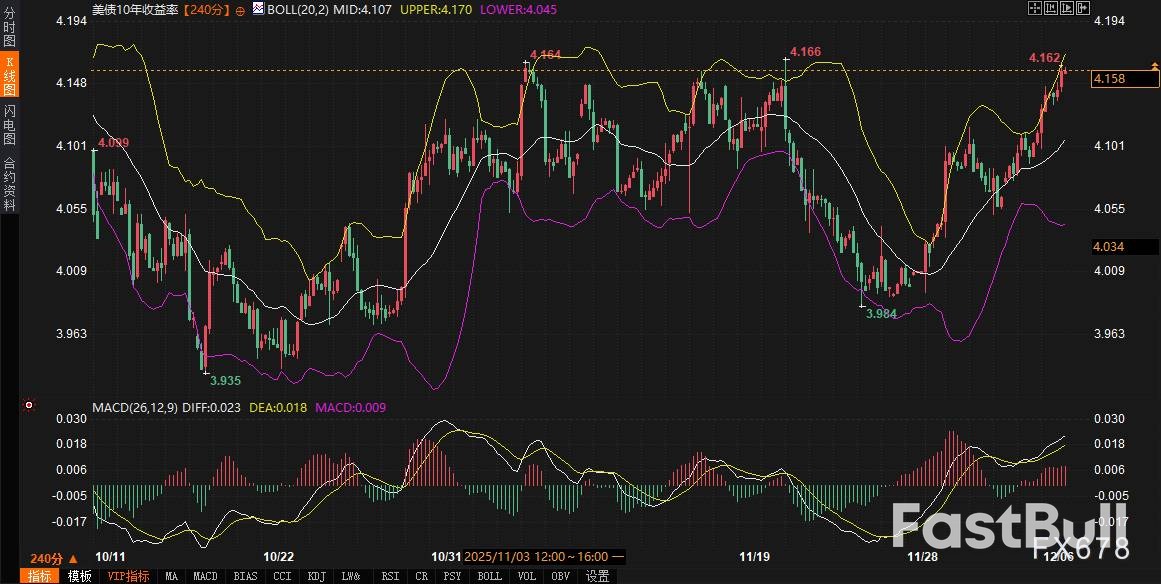The height and width of the screenshot is (584, 1161).
Task: Open the 合约资料 sidebar tab
Action: pos(9,183)
